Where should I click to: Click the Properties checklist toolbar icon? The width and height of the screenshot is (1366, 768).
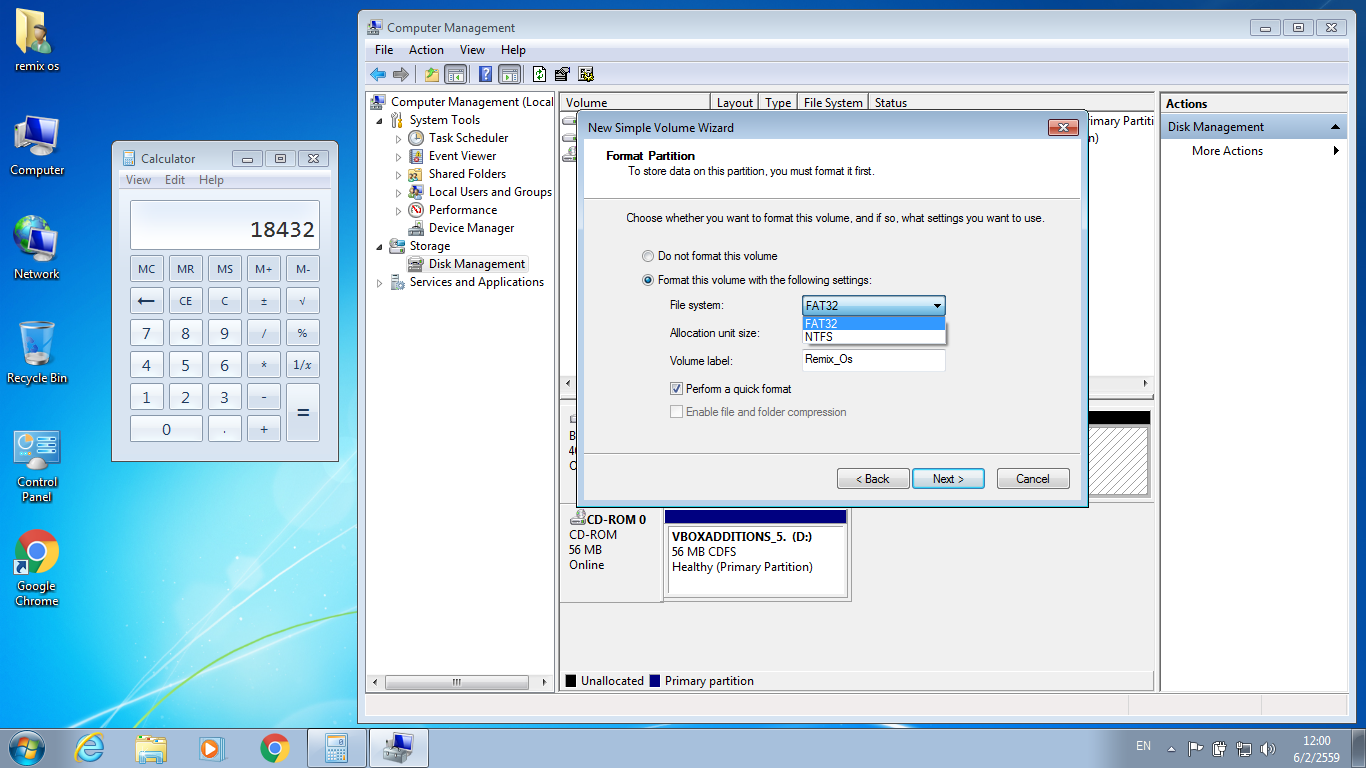click(562, 74)
